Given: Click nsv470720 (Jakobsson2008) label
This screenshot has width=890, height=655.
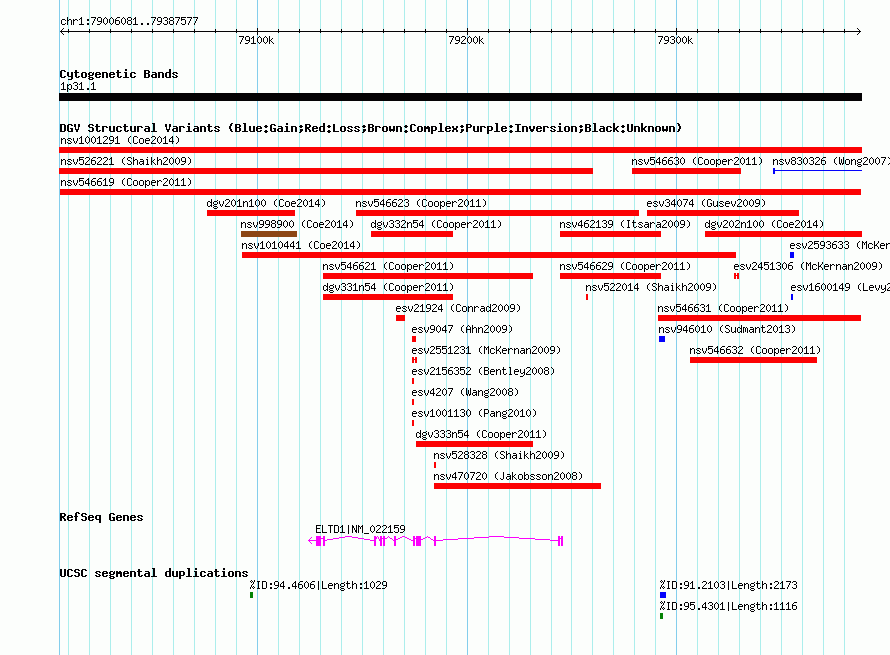Looking at the screenshot, I should pos(508,476).
